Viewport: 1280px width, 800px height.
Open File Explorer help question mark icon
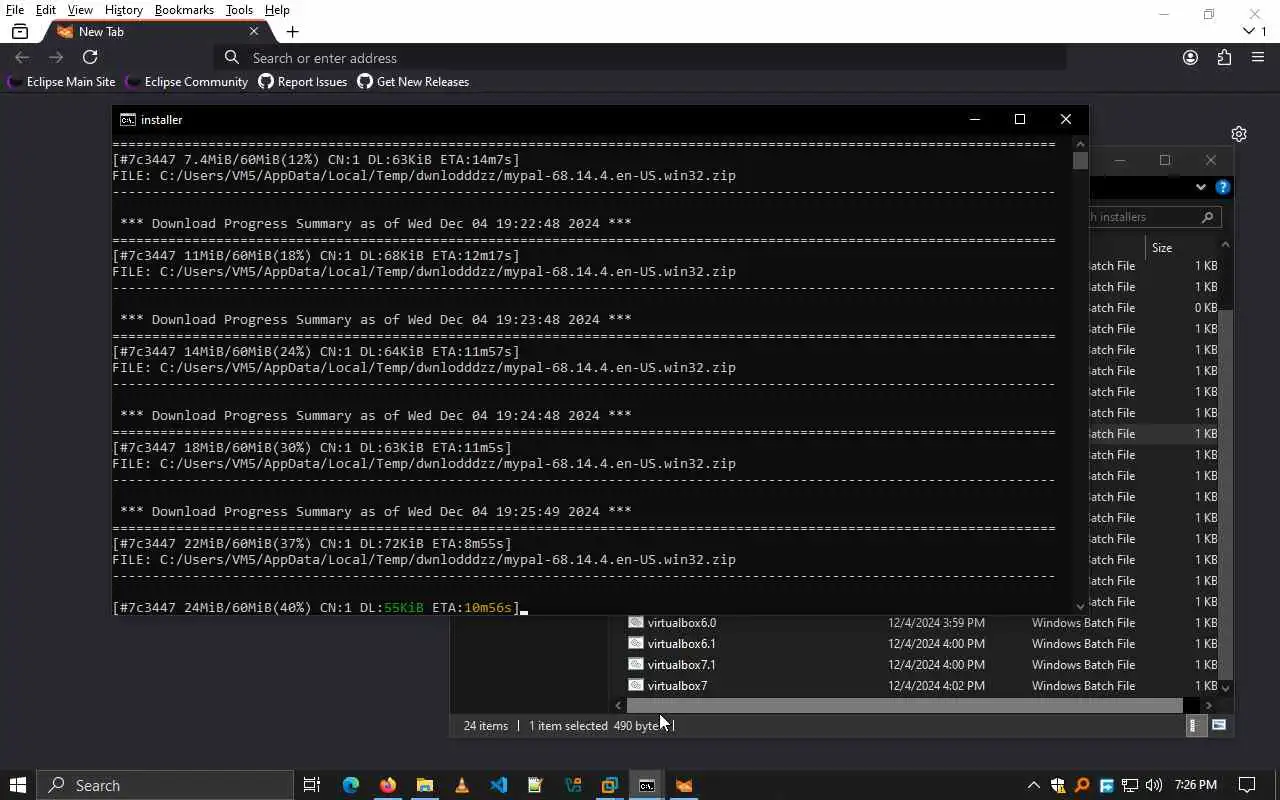coord(1222,187)
